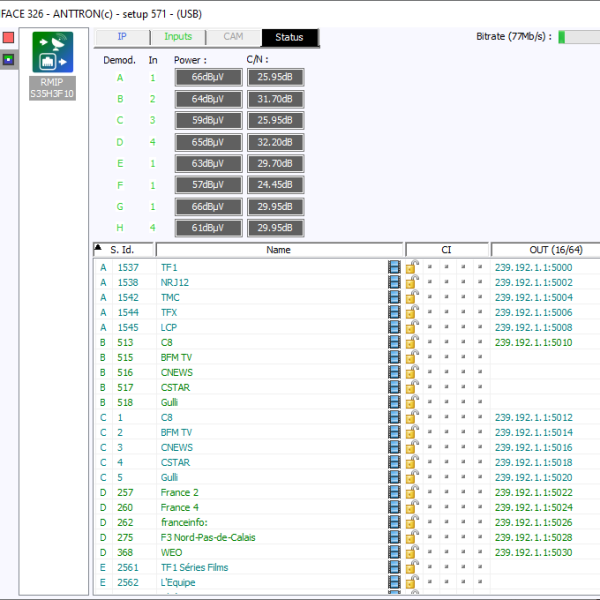Toggle first CI checkbox for TMC row

[x=429, y=298]
